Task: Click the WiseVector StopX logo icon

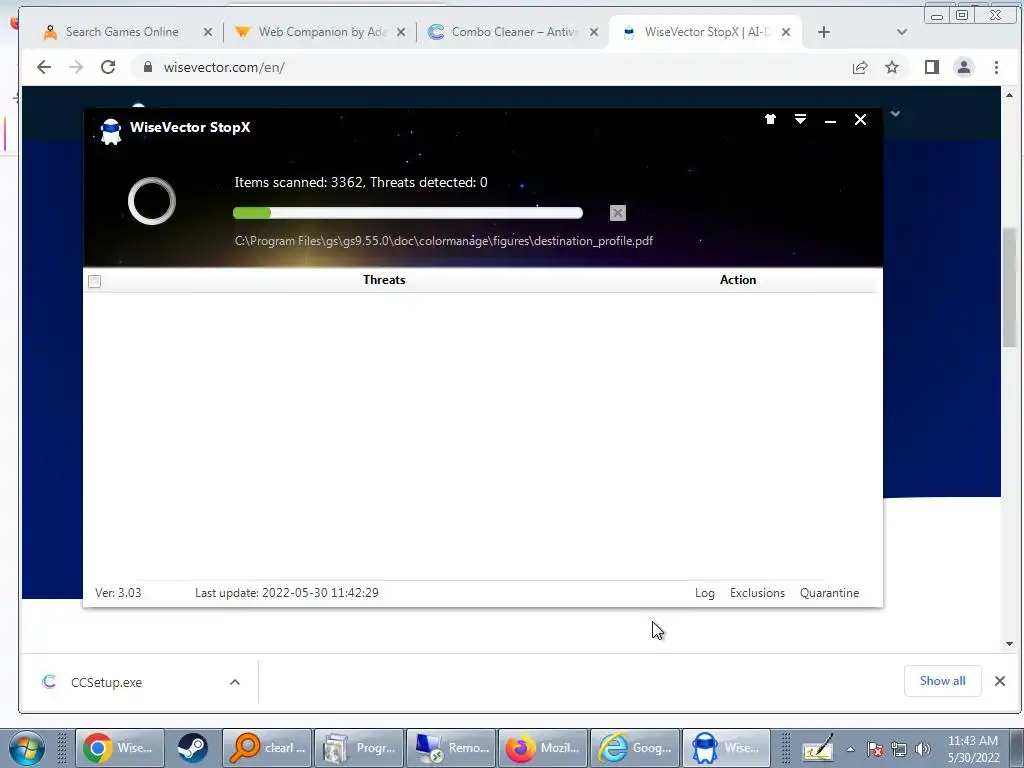Action: pos(111,131)
